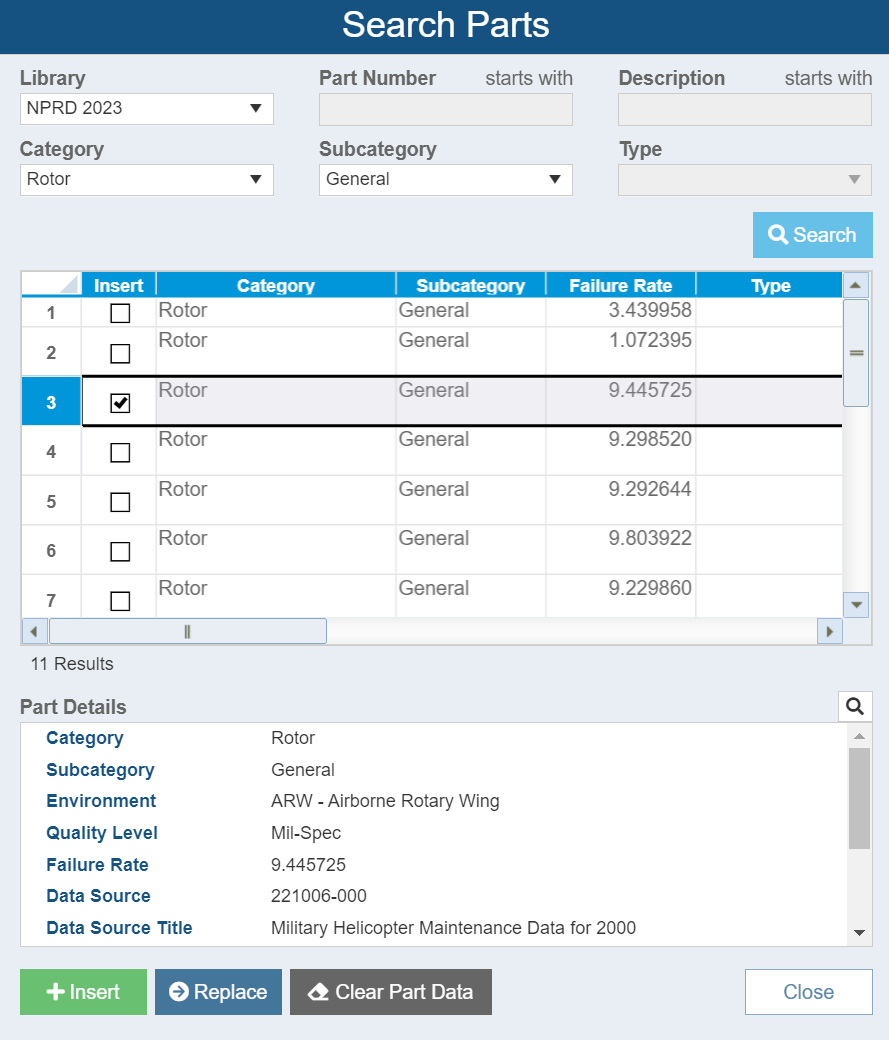The image size is (889, 1040).
Task: Sort by the Failure Rate column header
Action: pyautogui.click(x=620, y=286)
